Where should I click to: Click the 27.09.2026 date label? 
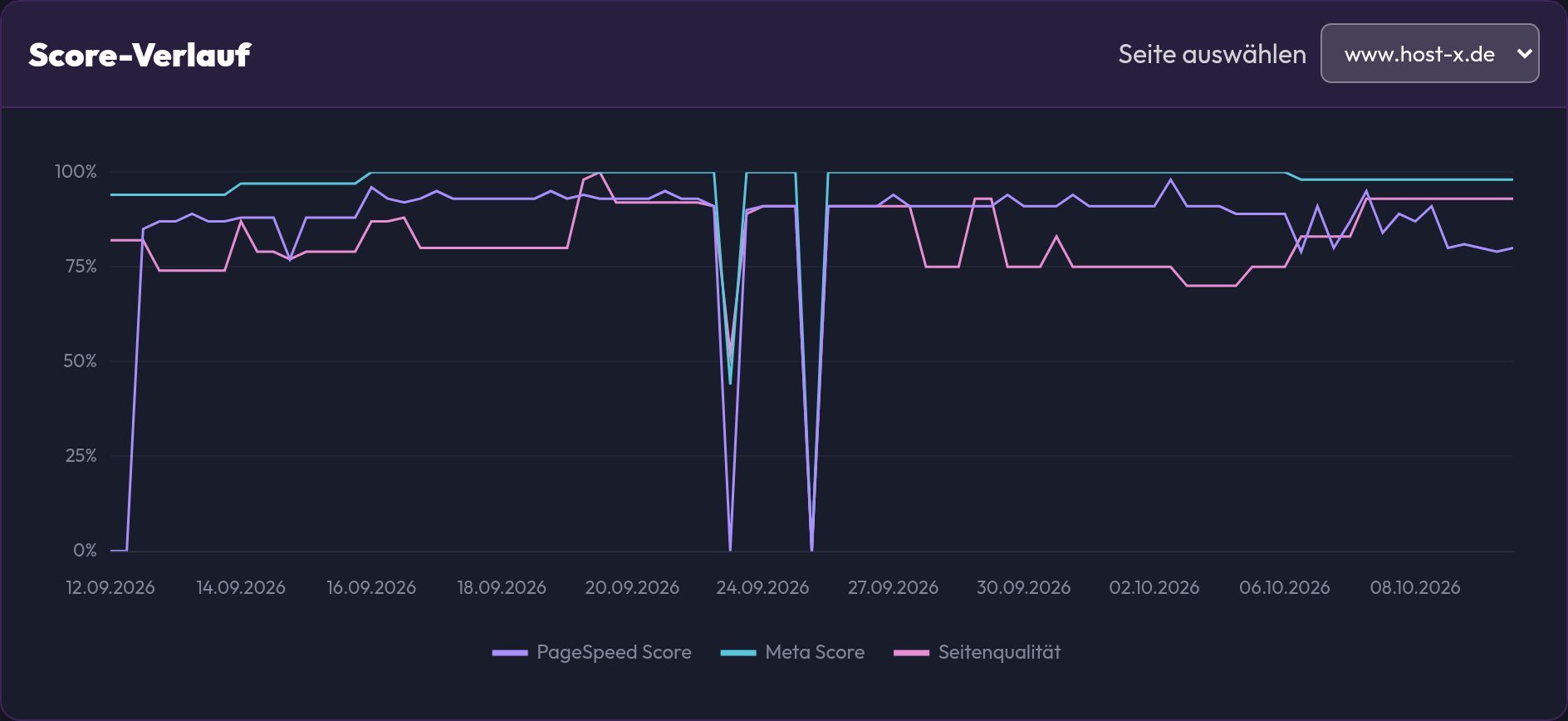click(x=893, y=587)
